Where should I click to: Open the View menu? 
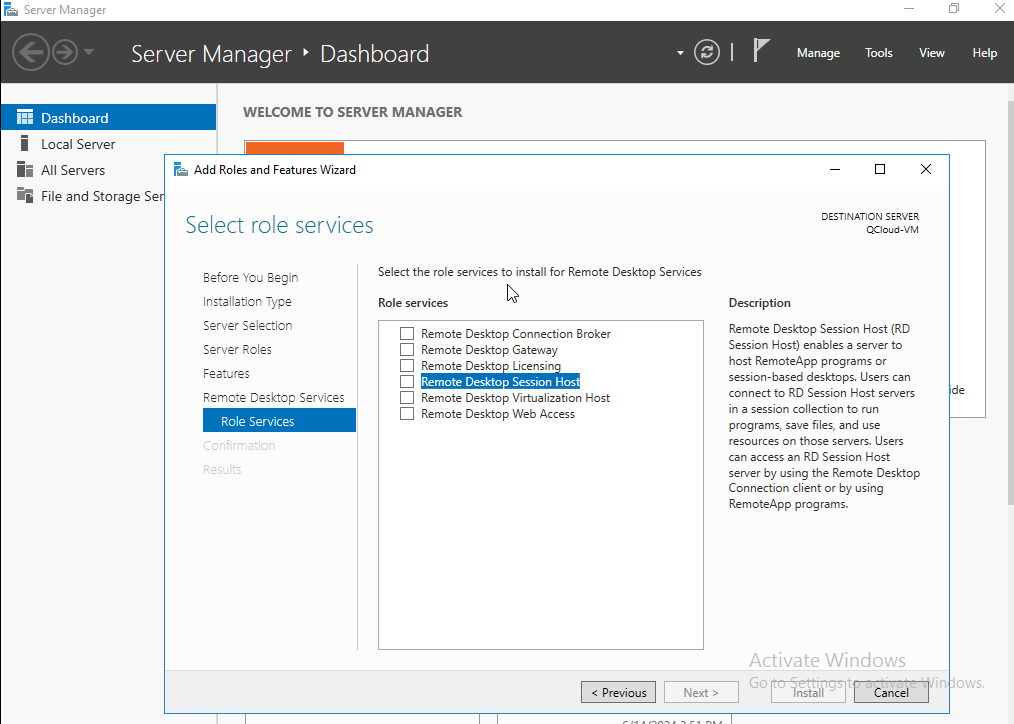tap(932, 53)
